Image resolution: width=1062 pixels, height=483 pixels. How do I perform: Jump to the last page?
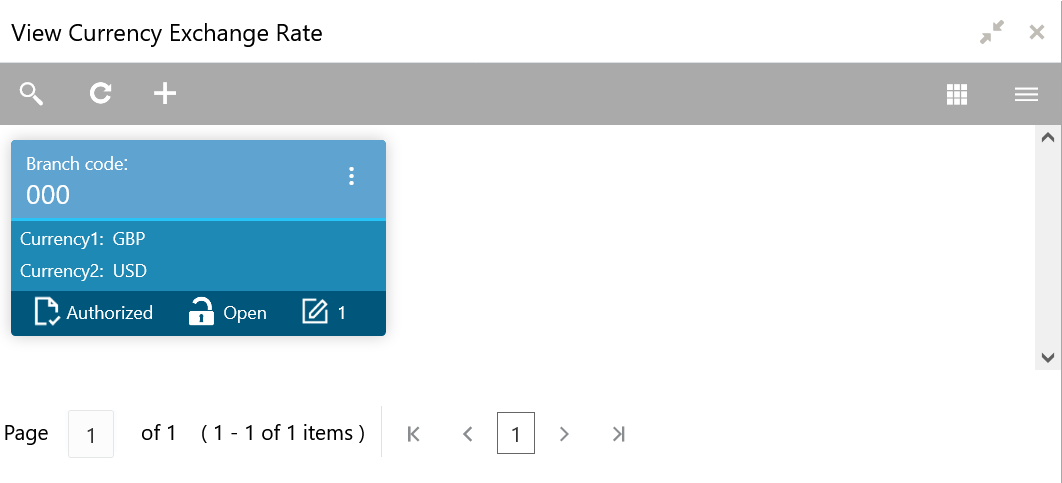(619, 434)
